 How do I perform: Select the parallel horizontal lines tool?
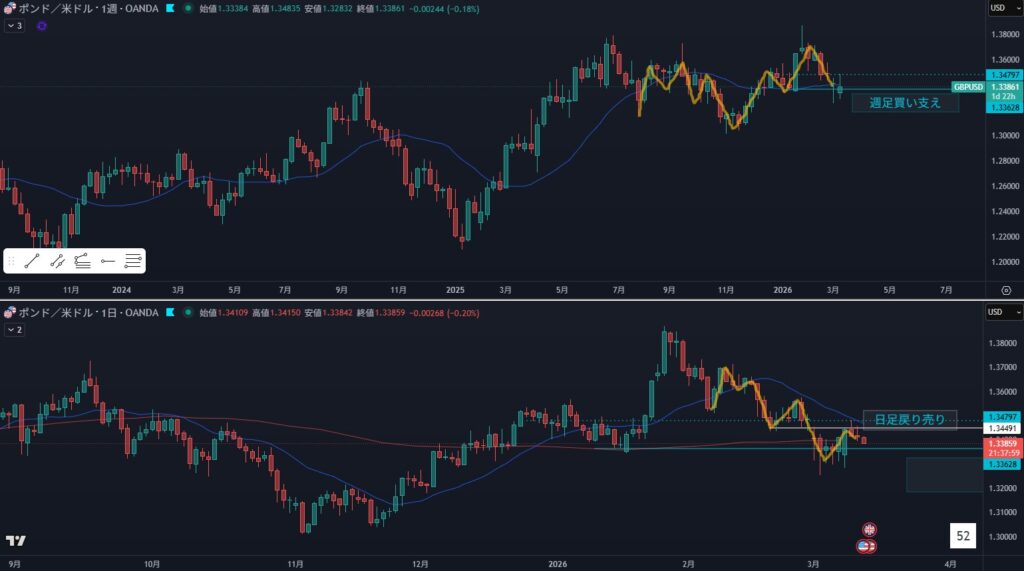(133, 262)
